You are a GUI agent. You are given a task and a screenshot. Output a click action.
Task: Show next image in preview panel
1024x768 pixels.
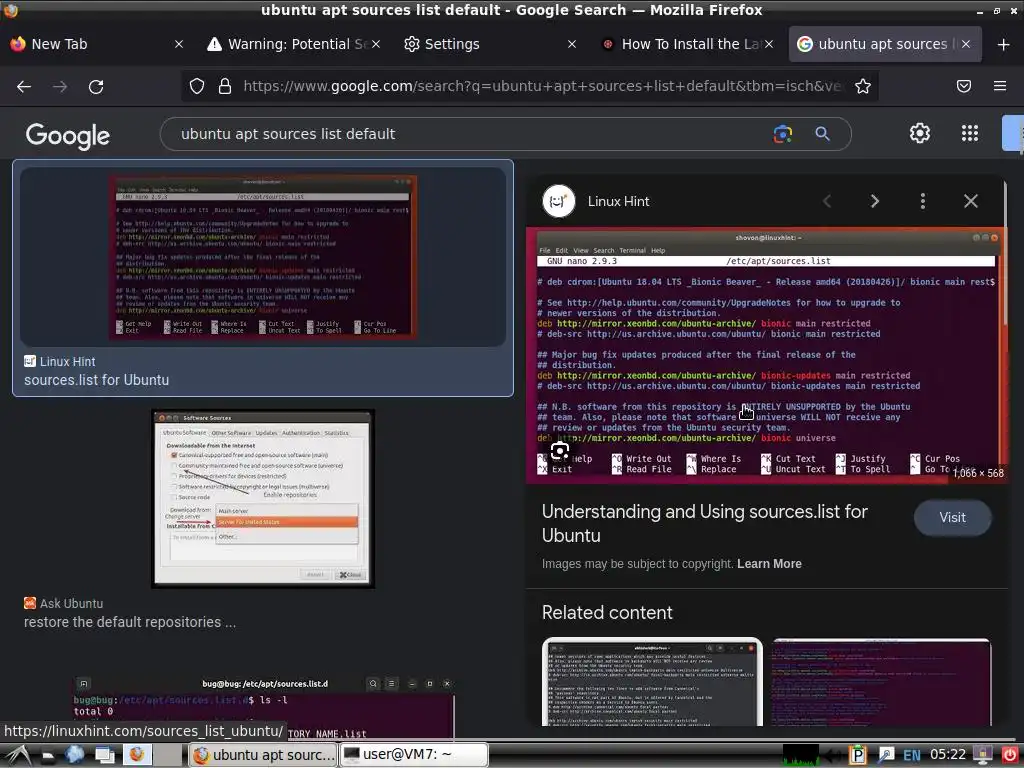pyautogui.click(x=874, y=201)
